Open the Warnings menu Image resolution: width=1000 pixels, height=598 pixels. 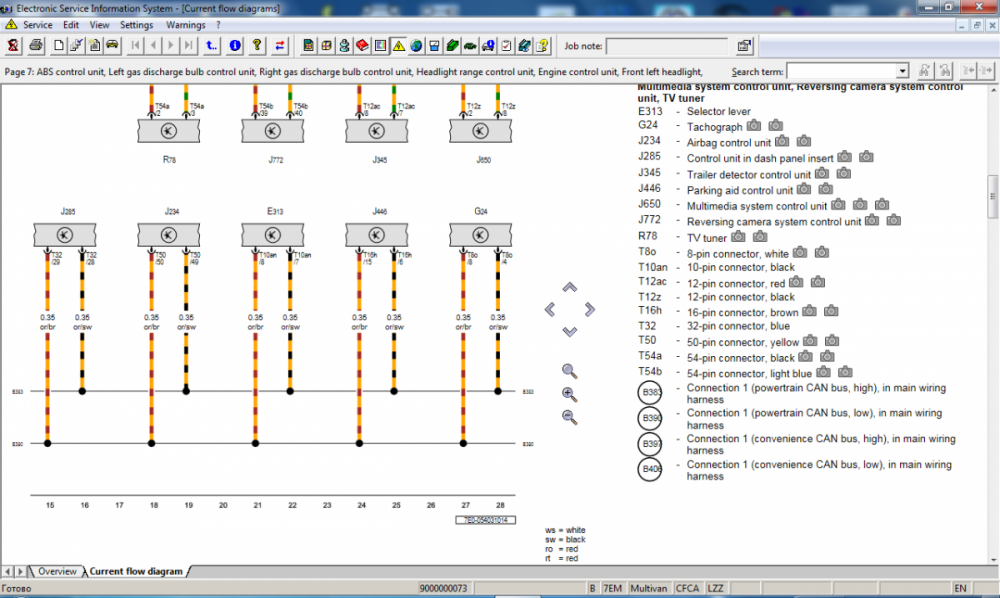(186, 24)
